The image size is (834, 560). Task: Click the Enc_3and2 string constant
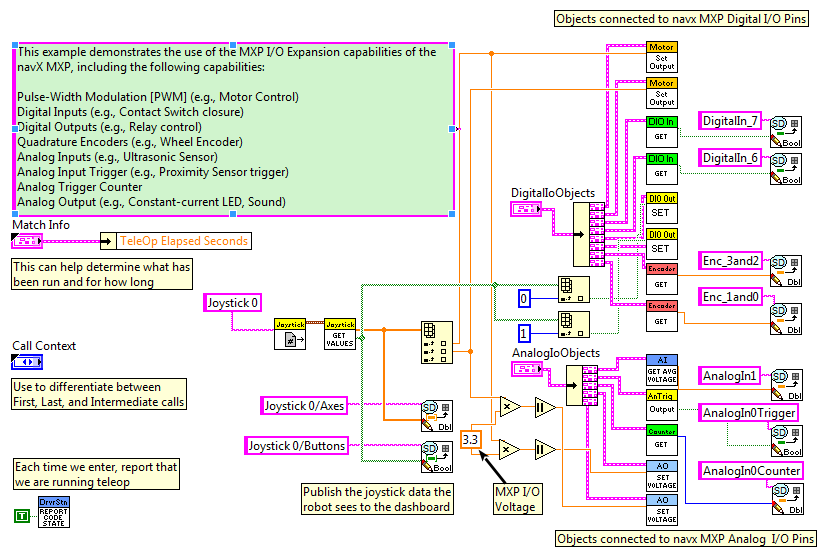730,261
